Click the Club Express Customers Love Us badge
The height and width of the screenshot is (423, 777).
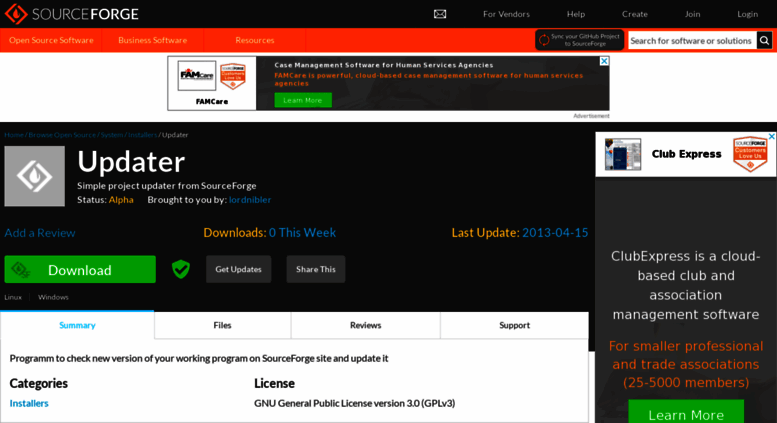[x=750, y=154]
